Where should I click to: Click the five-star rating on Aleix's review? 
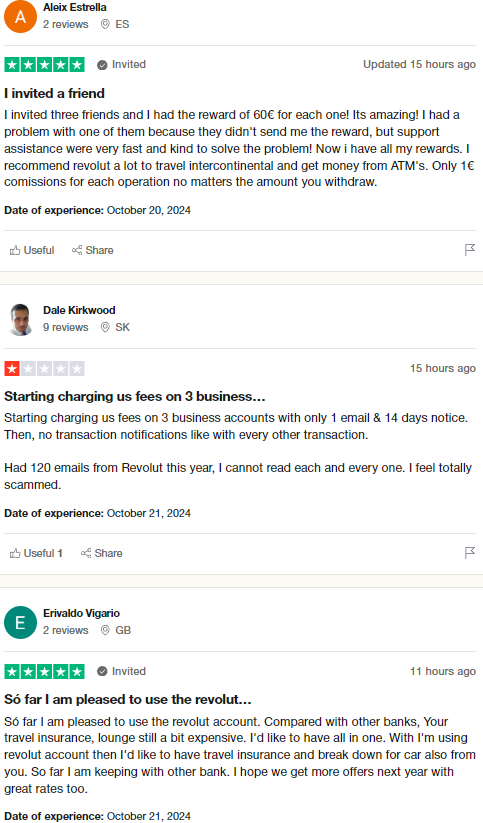[45, 65]
